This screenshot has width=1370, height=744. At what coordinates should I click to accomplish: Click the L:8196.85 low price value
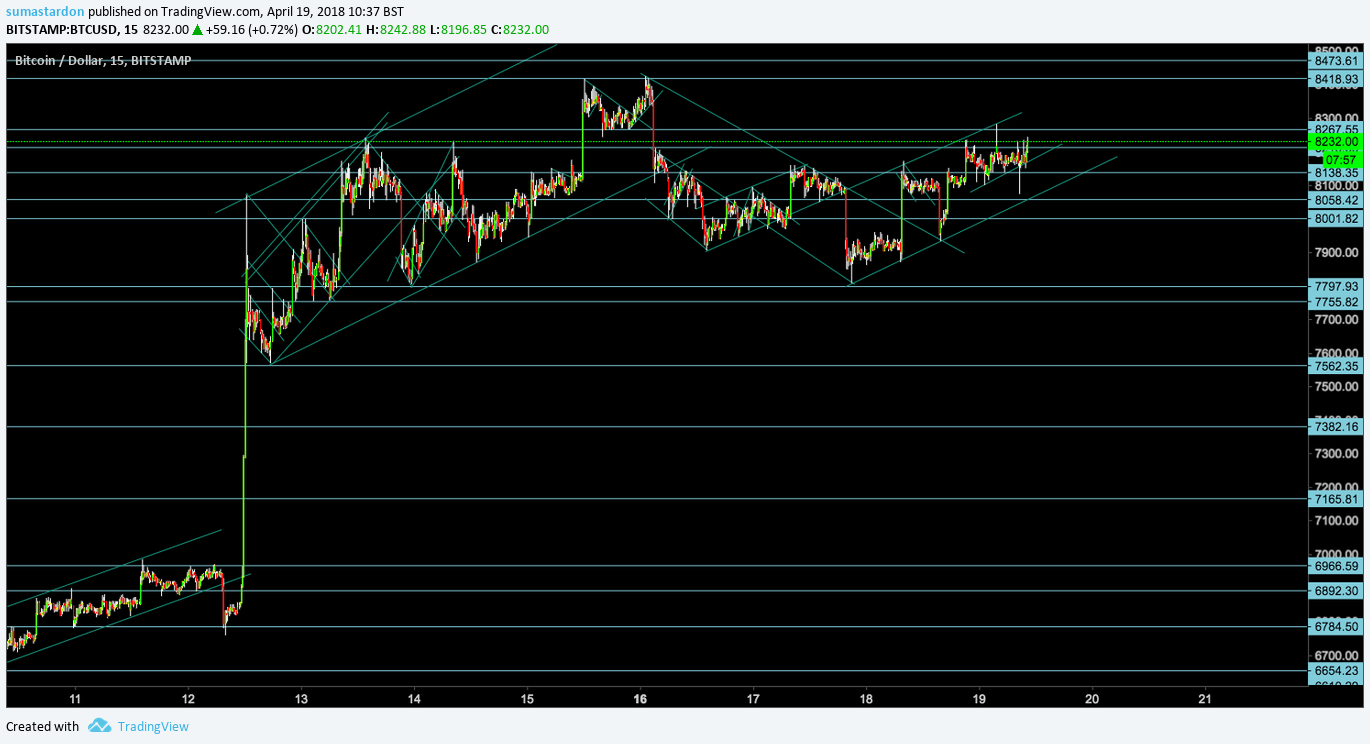[459, 30]
